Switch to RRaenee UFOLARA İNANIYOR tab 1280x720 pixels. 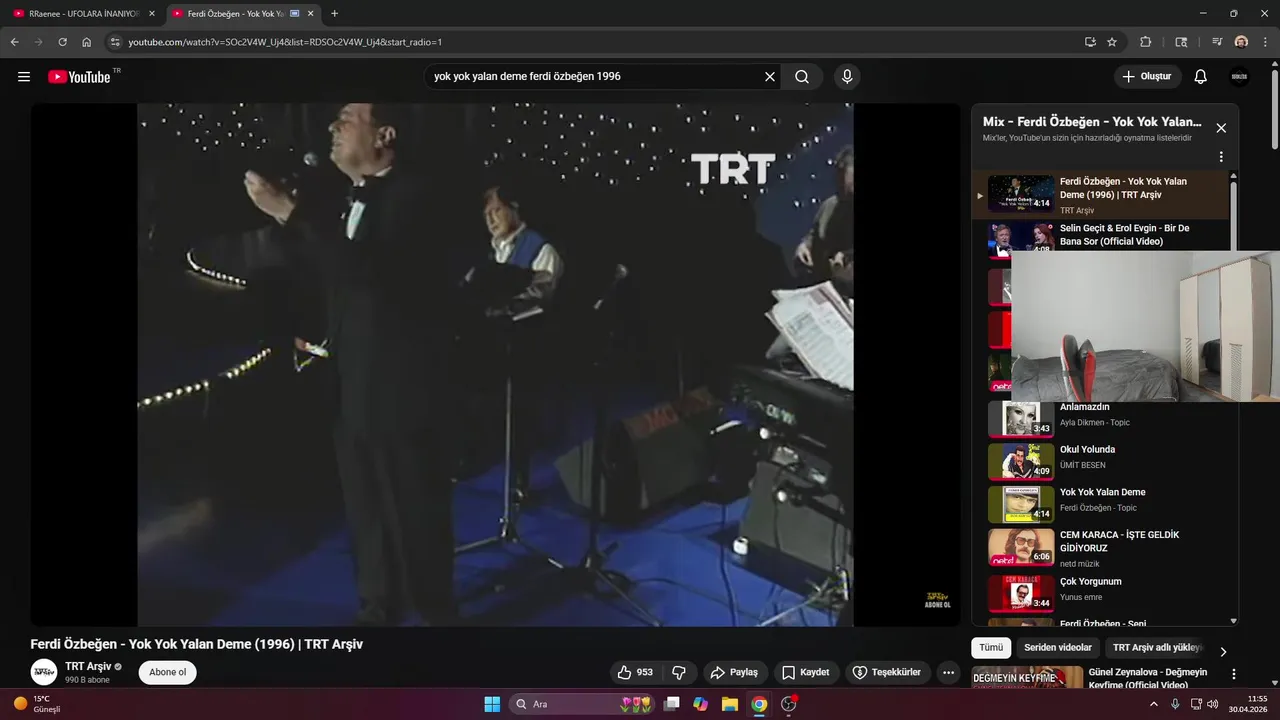coord(84,14)
